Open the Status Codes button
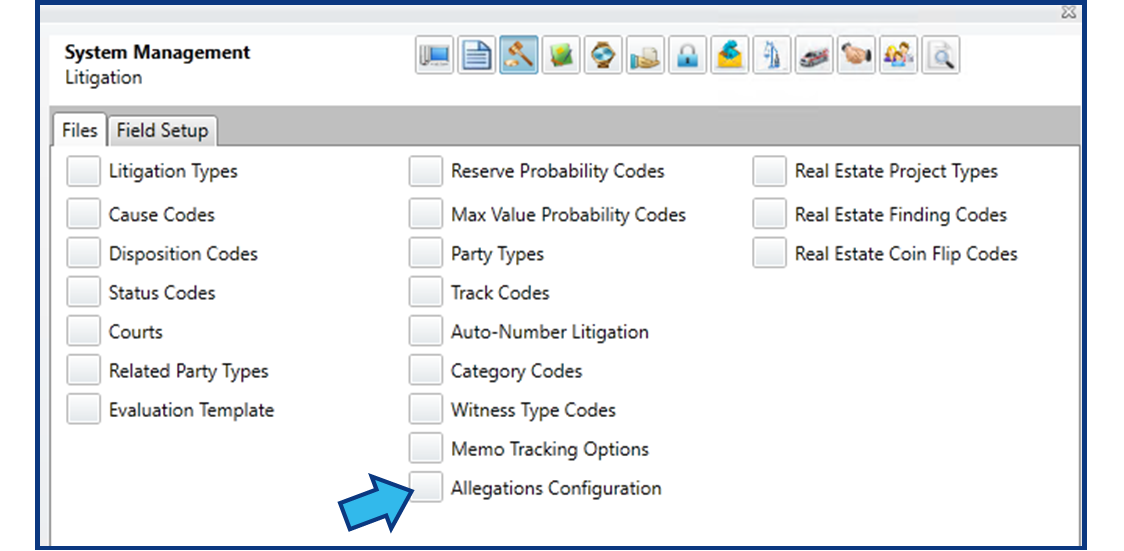 pos(83,292)
